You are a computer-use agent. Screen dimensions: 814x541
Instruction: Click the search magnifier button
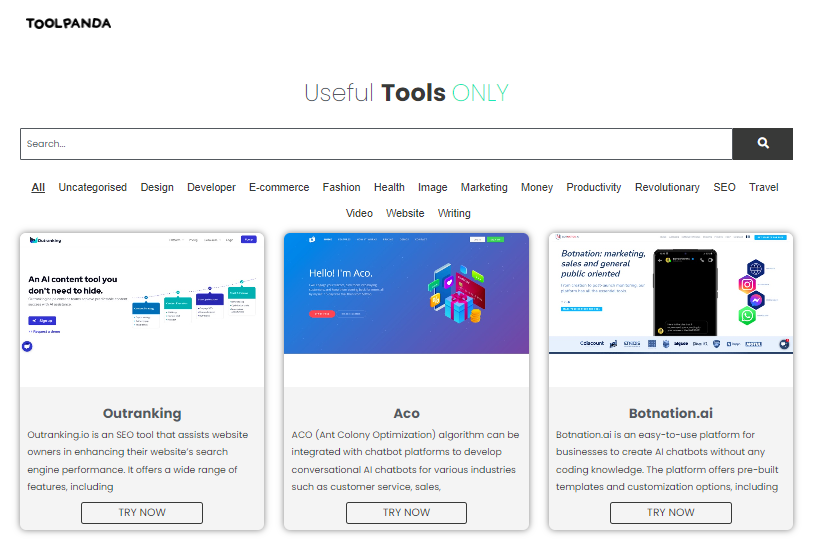(x=762, y=144)
